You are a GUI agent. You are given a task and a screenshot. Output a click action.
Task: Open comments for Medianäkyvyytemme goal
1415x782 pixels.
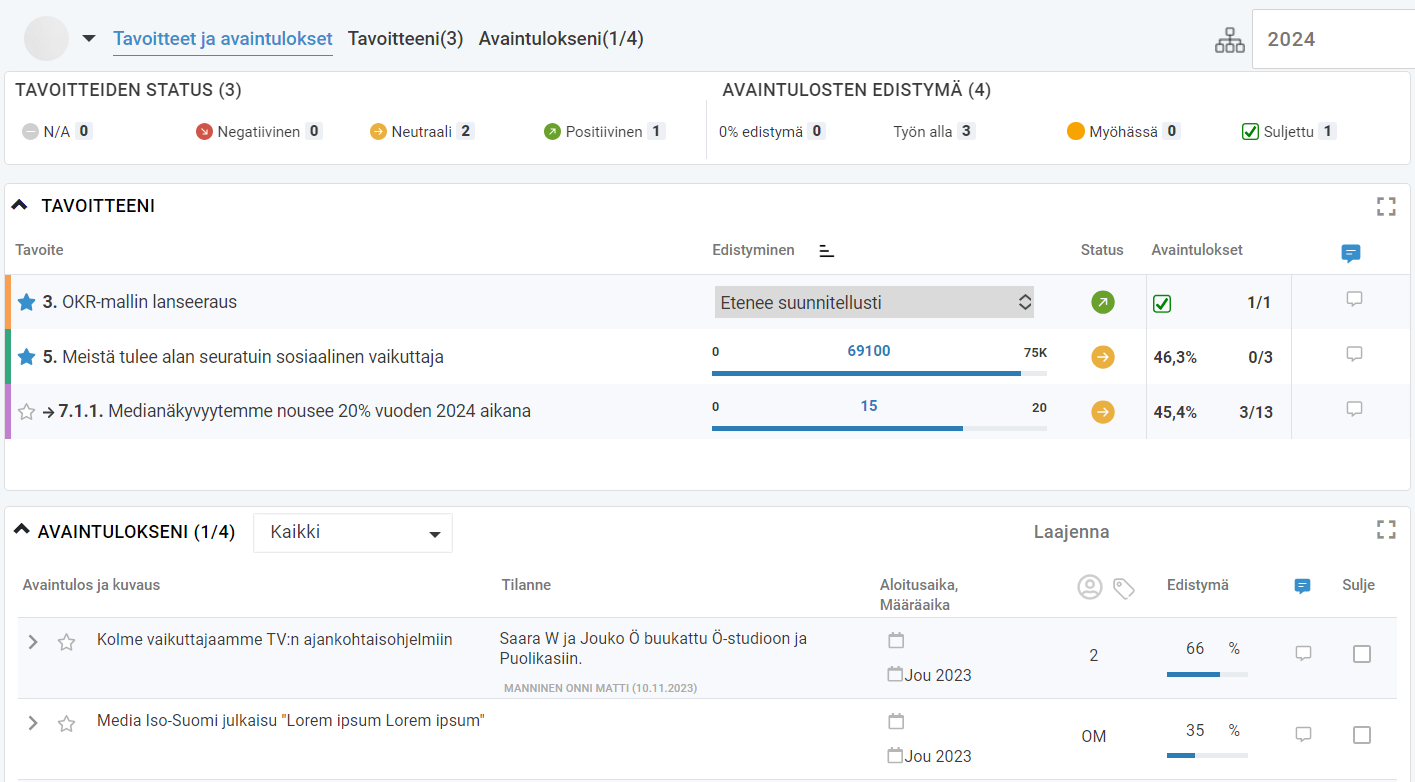1354,409
